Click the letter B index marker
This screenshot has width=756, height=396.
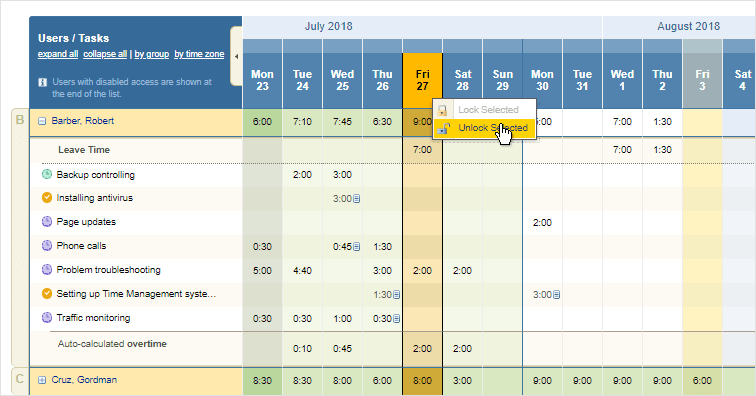tap(20, 120)
